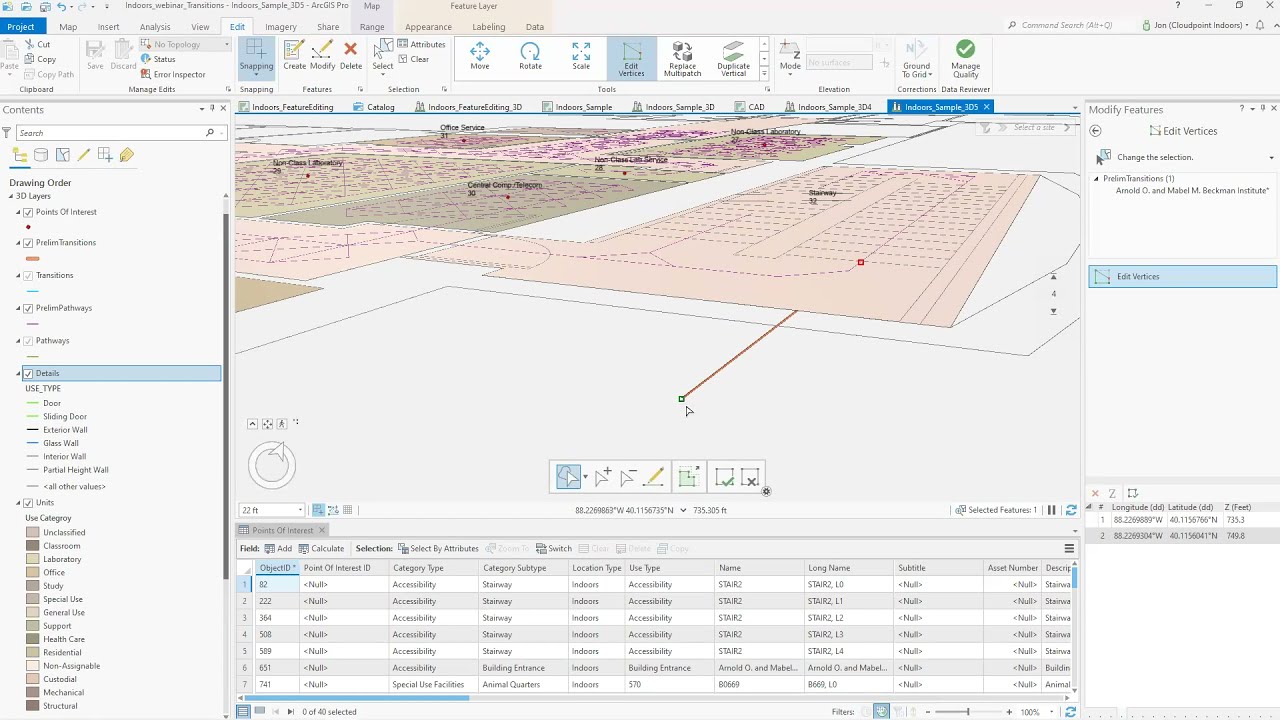Viewport: 1280px width, 720px height.
Task: Toggle Details layer visibility
Action: pos(28,373)
